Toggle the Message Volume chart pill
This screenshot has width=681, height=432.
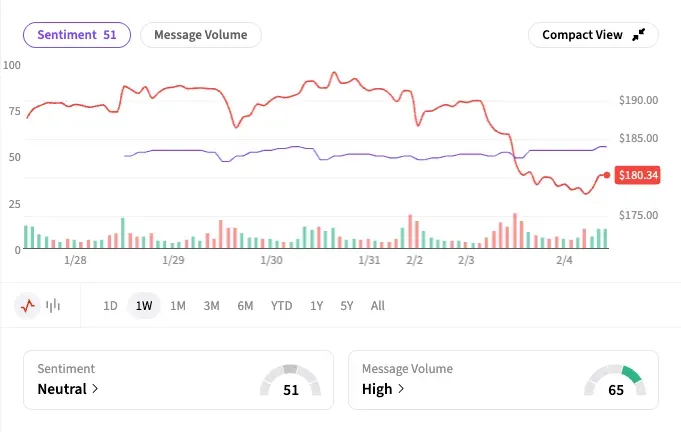(x=201, y=35)
